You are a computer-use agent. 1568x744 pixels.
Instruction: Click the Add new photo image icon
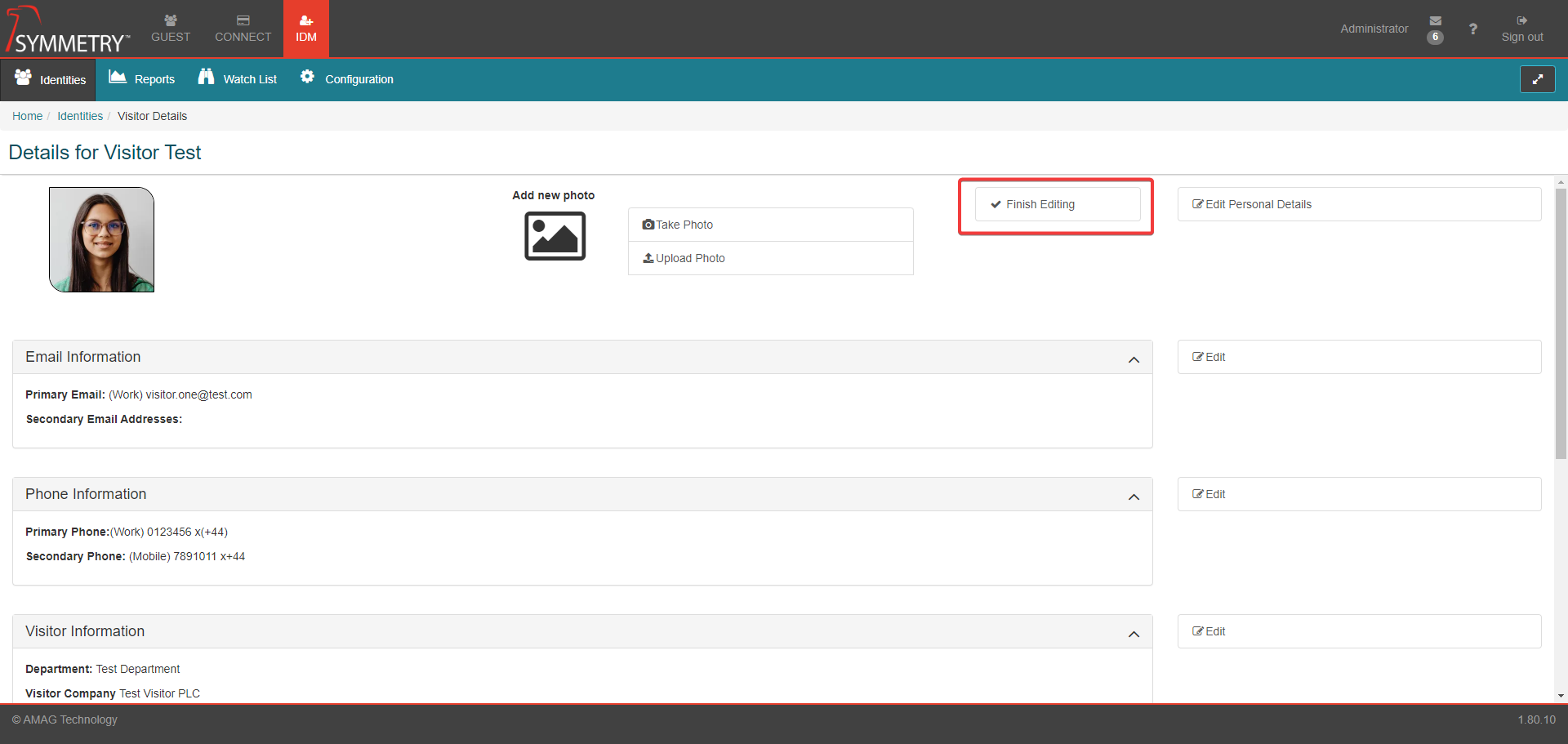coord(555,236)
